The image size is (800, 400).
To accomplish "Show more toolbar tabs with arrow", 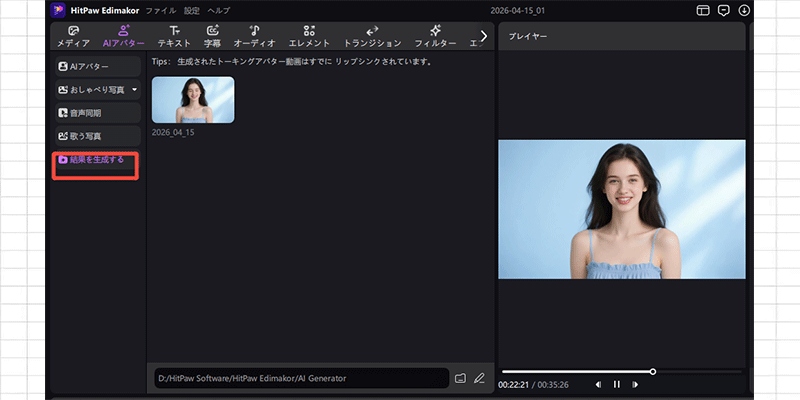I will click(484, 36).
